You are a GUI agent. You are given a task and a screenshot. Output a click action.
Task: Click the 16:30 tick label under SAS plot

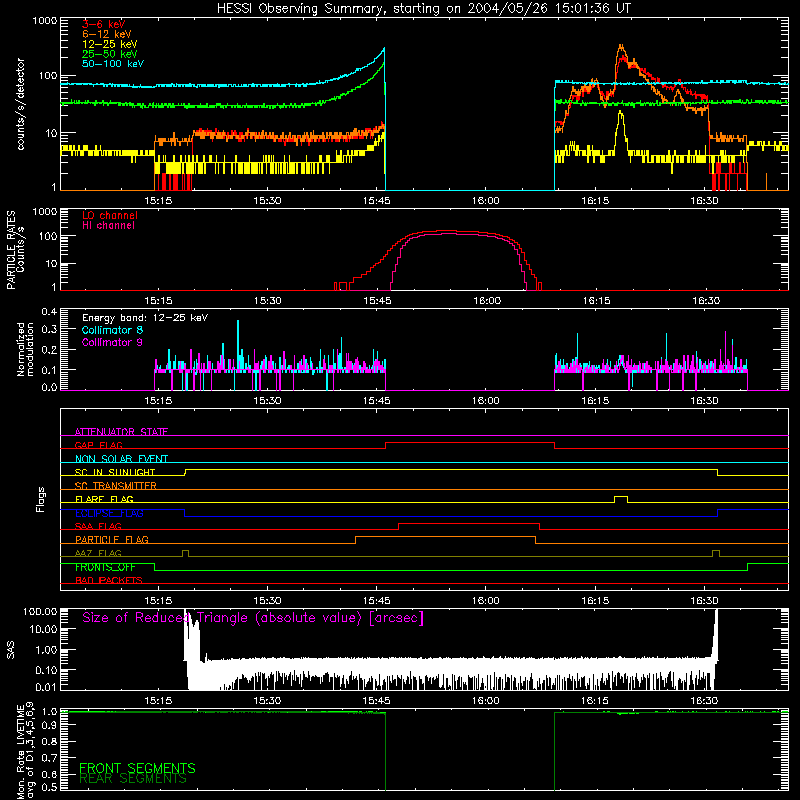pyautogui.click(x=704, y=701)
